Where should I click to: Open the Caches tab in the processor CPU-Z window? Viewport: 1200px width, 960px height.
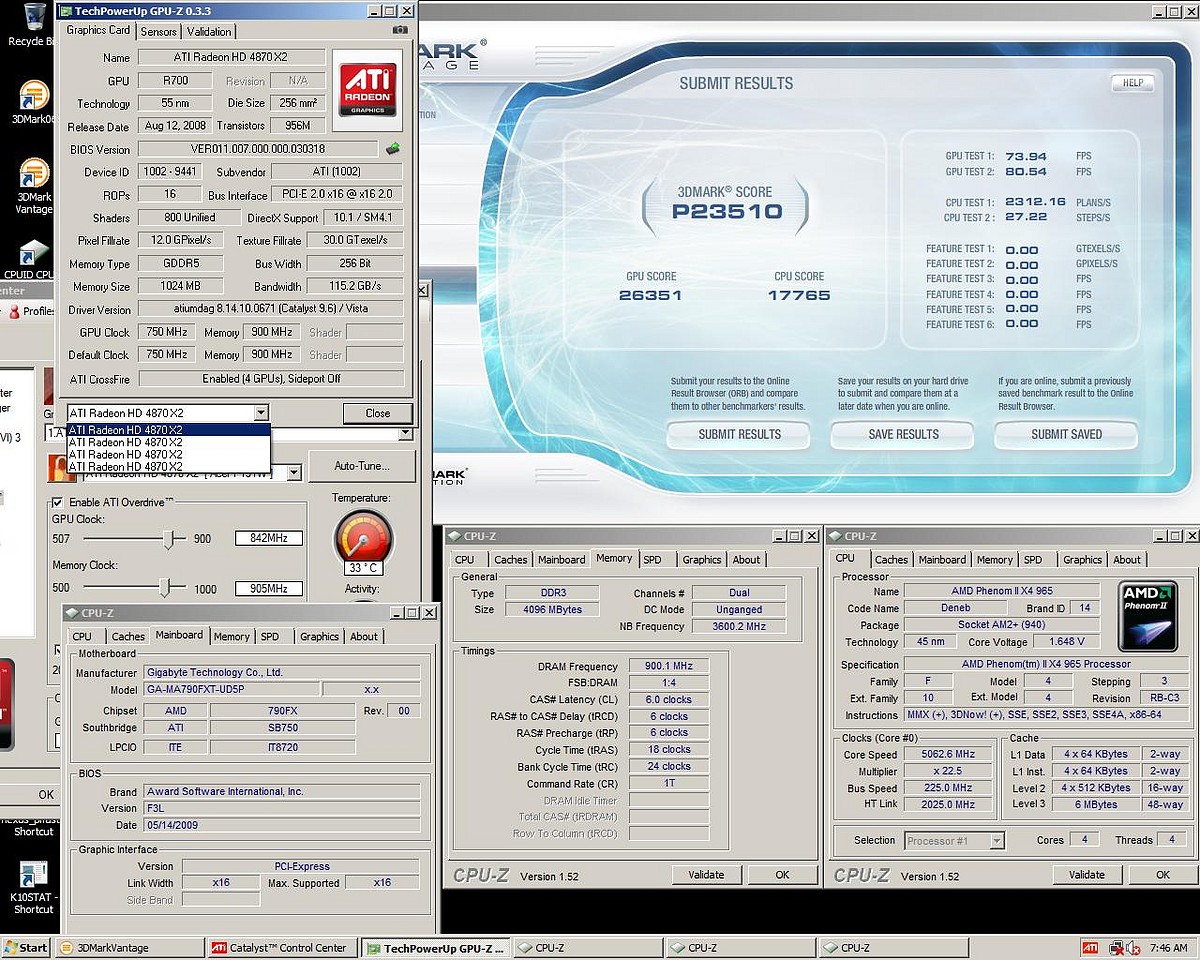[x=891, y=559]
